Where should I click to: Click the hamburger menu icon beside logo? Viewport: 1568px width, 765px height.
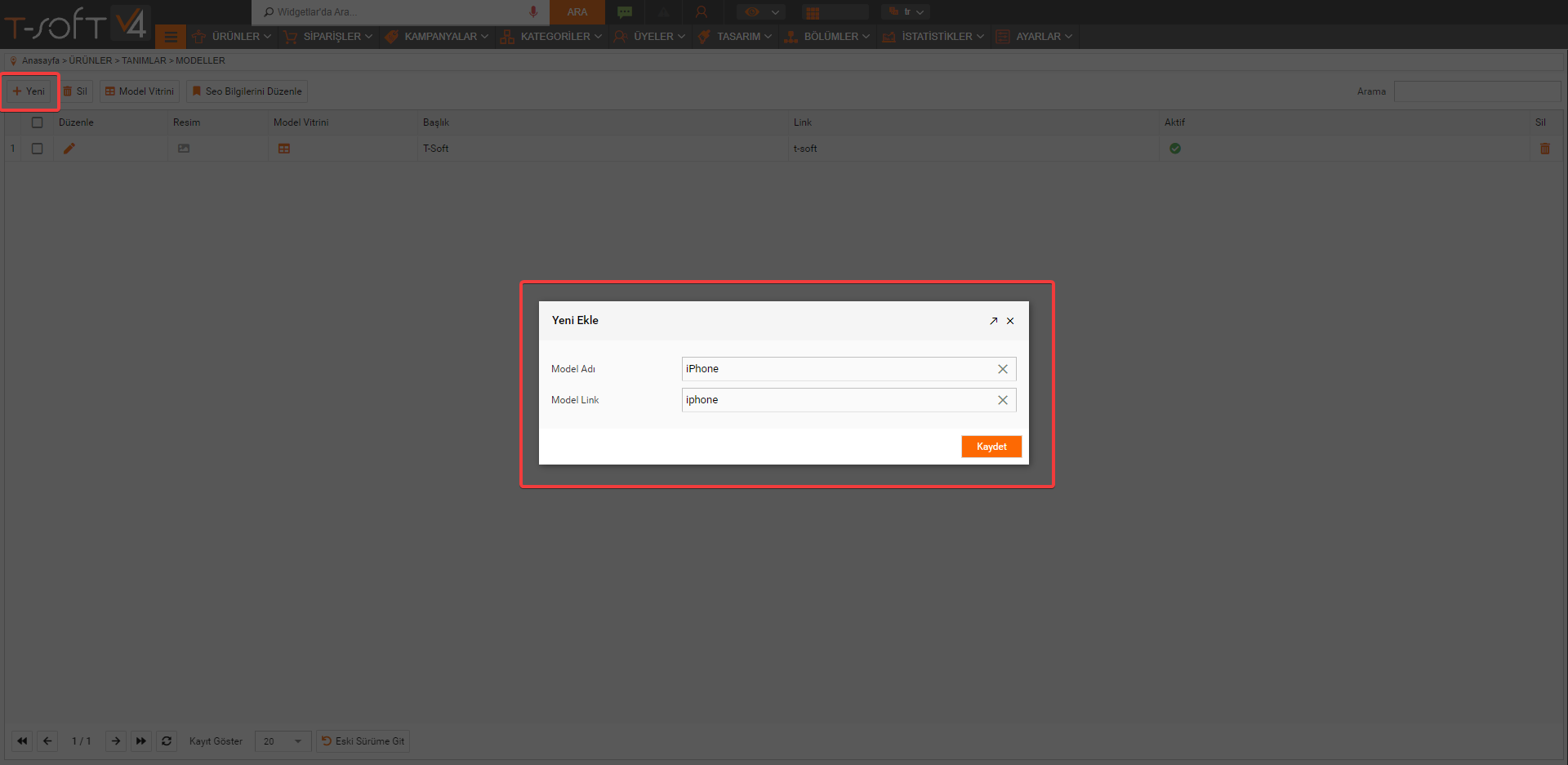[171, 37]
